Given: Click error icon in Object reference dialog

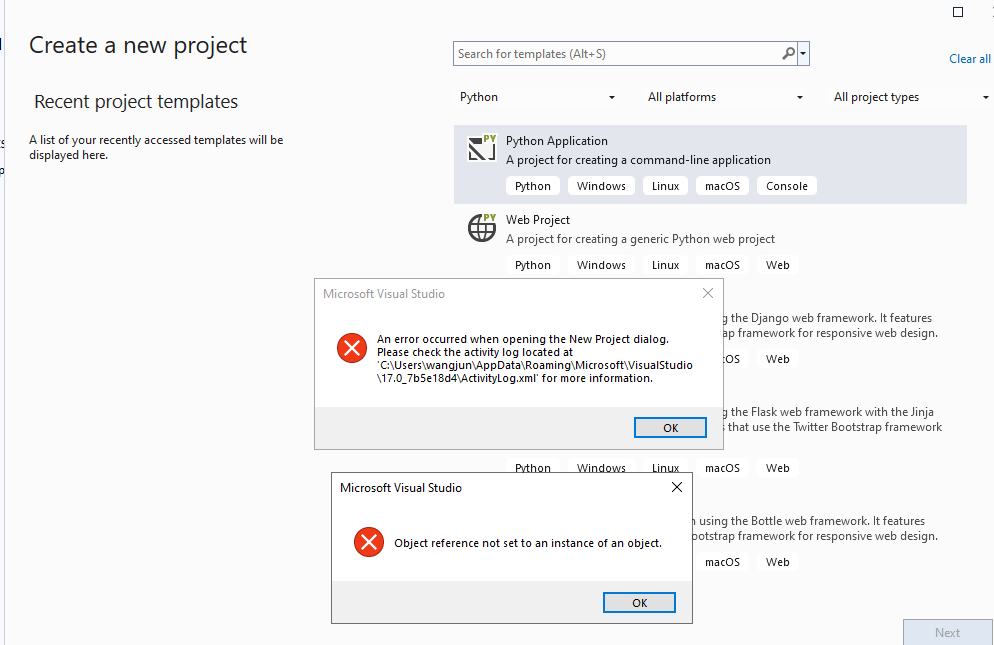Looking at the screenshot, I should pyautogui.click(x=369, y=542).
